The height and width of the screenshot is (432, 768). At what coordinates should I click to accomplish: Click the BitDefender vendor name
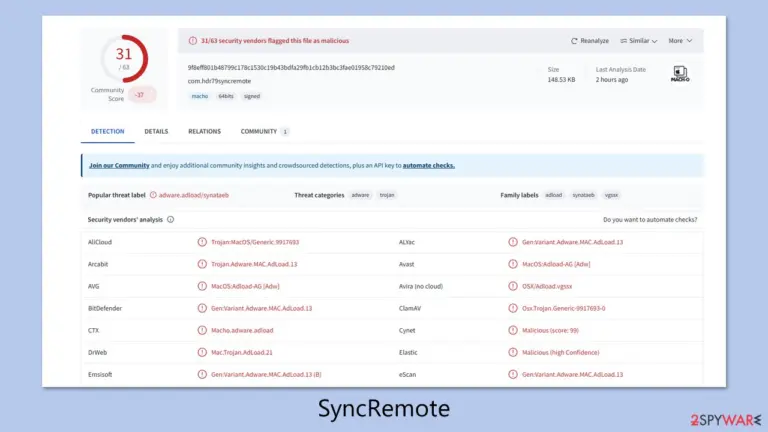click(x=105, y=308)
